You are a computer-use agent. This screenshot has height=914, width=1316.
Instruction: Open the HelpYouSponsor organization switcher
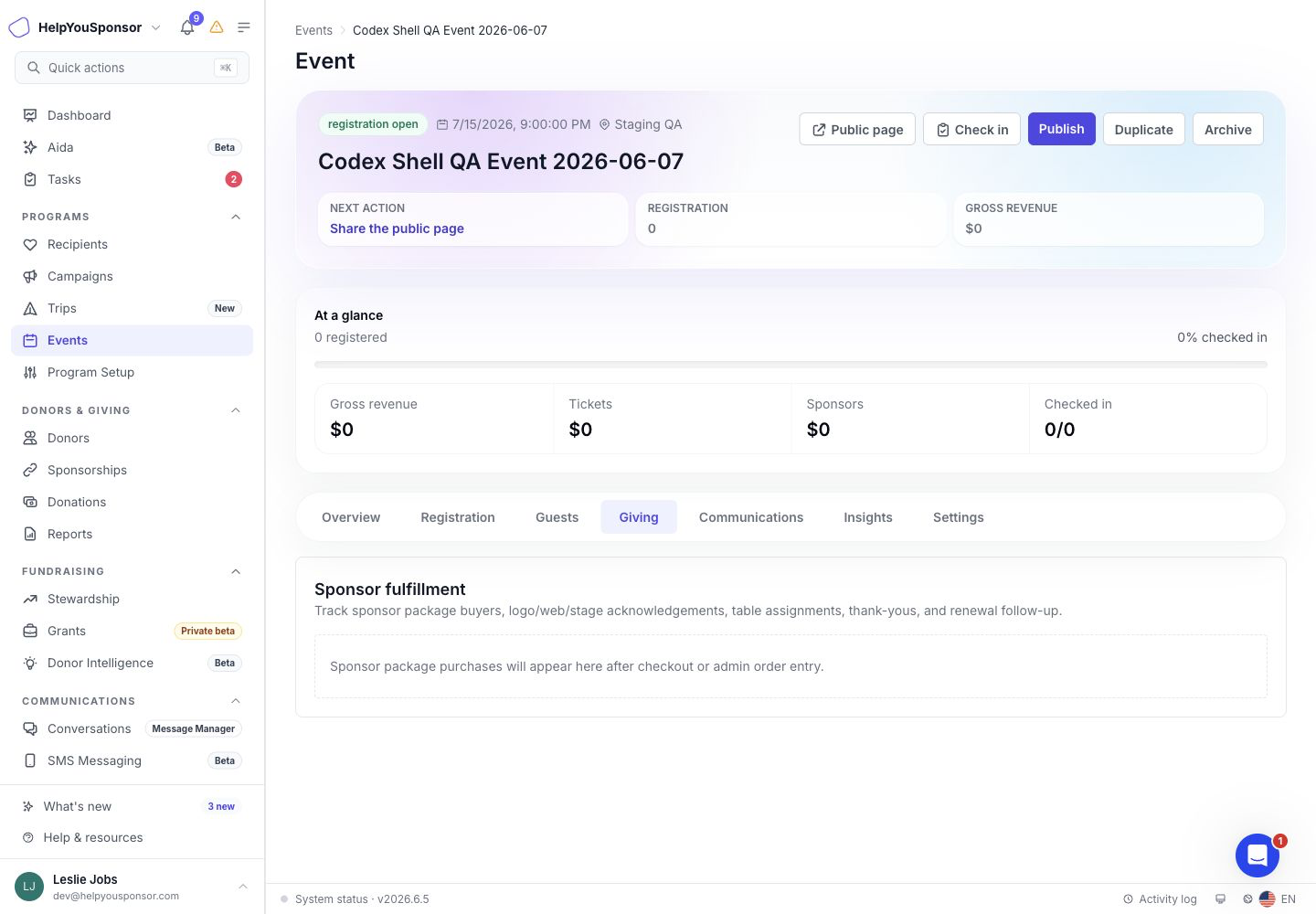[x=85, y=27]
